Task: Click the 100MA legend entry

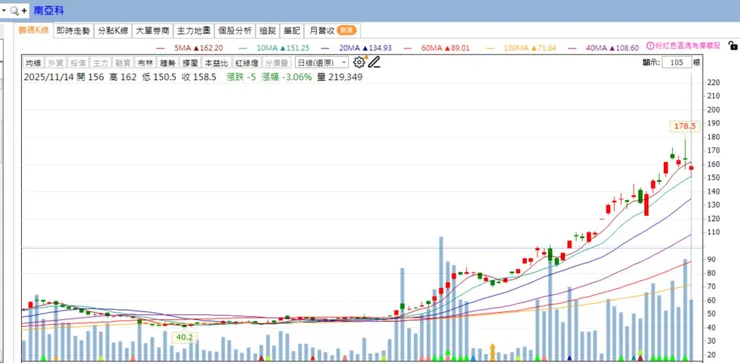Action: (x=530, y=48)
